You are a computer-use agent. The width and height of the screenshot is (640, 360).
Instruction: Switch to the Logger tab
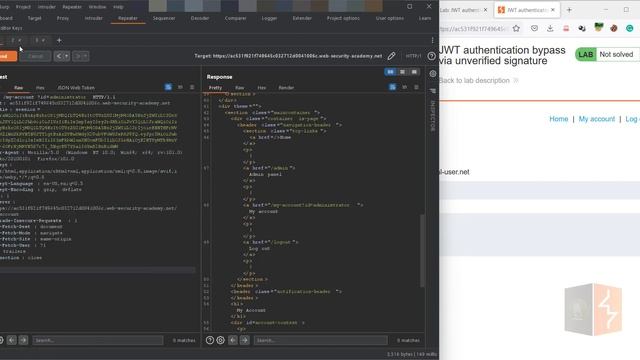pyautogui.click(x=269, y=18)
